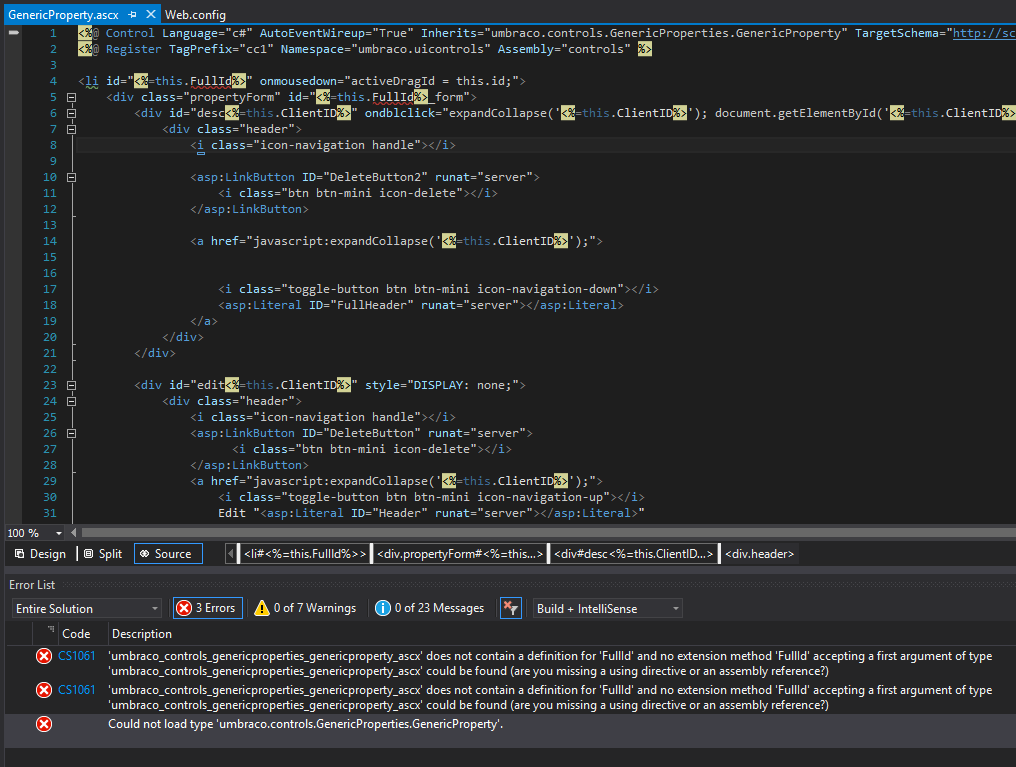The width and height of the screenshot is (1016, 767).
Task: Open the 100 % zoom level dropdown
Action: (59, 533)
